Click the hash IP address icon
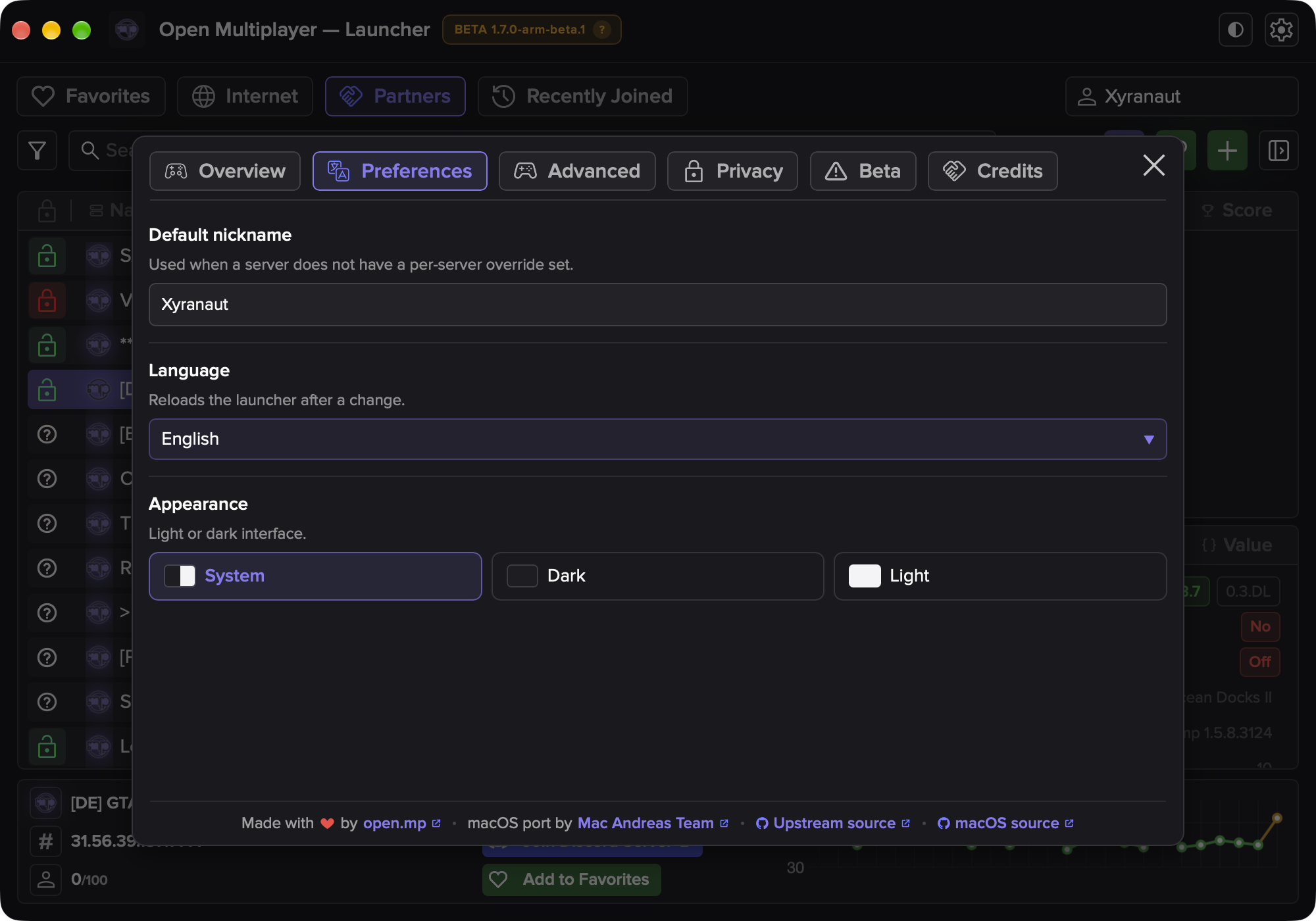 [x=45, y=841]
